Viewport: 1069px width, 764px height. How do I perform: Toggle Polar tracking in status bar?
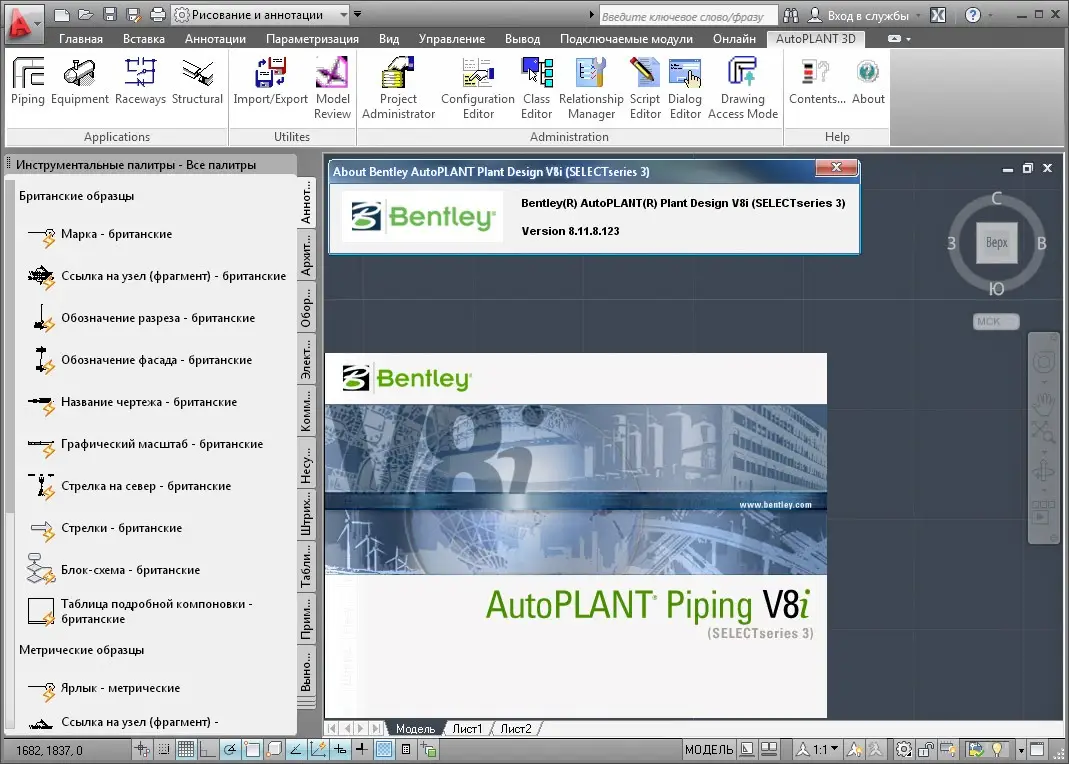click(230, 750)
